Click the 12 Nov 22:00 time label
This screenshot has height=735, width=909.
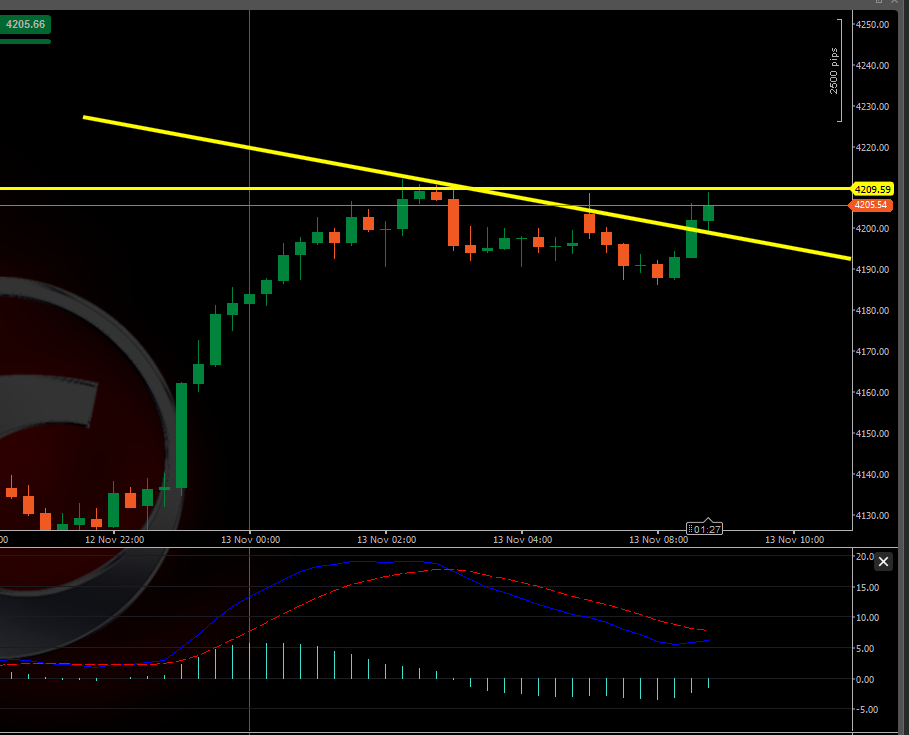point(115,540)
